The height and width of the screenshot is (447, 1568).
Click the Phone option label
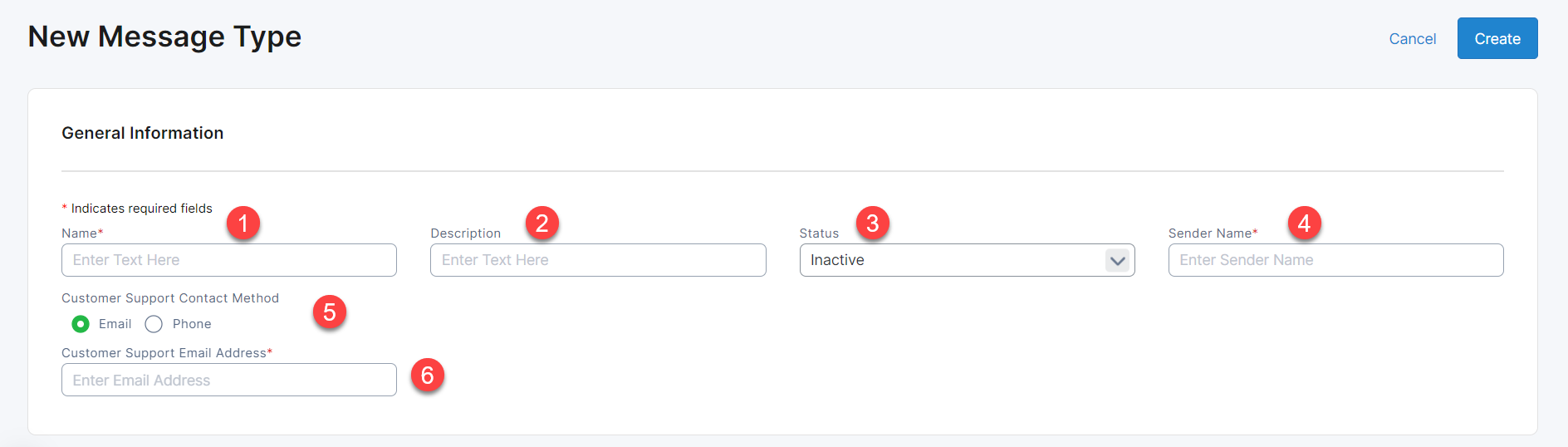coord(192,324)
